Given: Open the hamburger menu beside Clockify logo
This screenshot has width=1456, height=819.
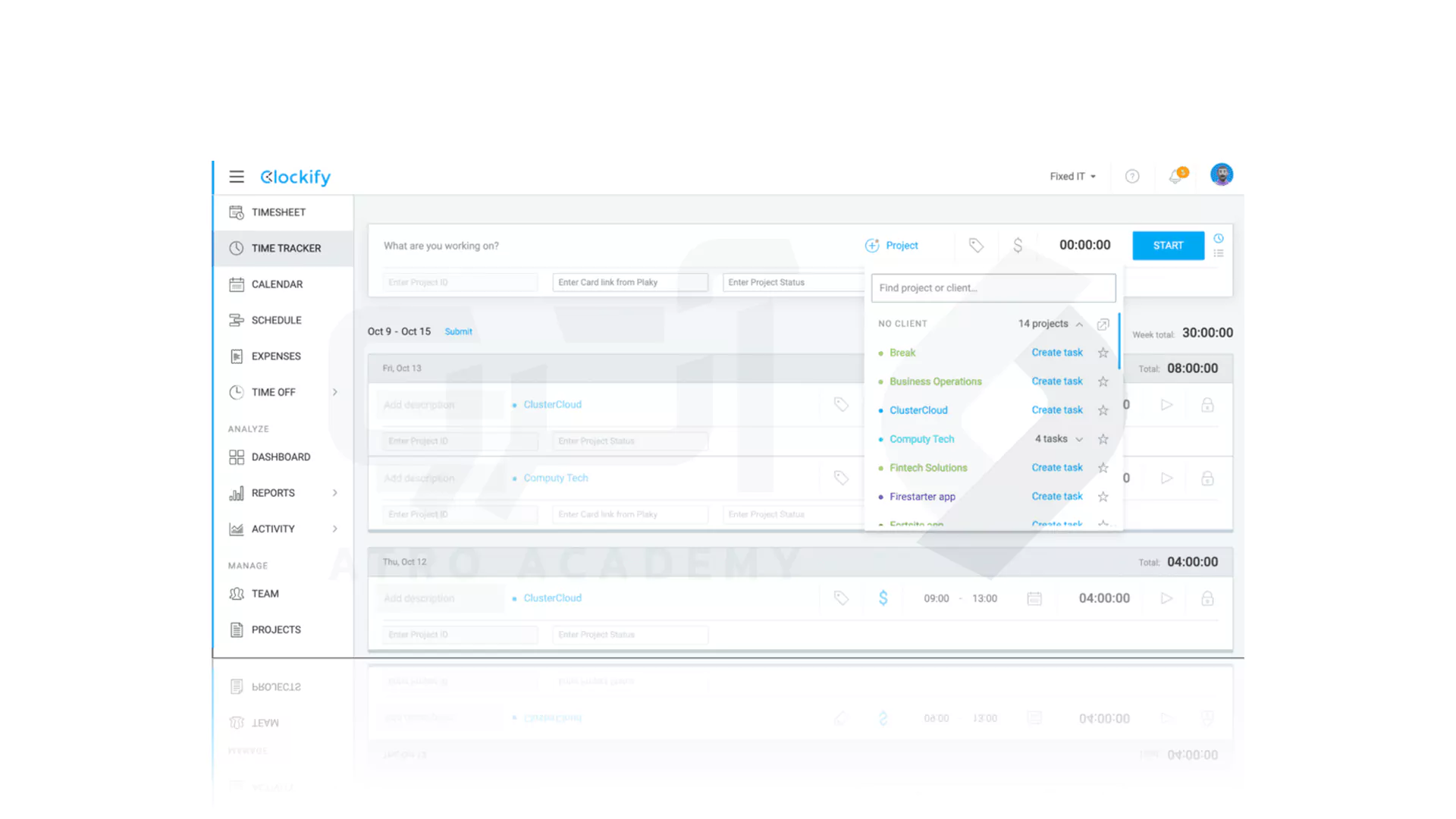Looking at the screenshot, I should 237,177.
